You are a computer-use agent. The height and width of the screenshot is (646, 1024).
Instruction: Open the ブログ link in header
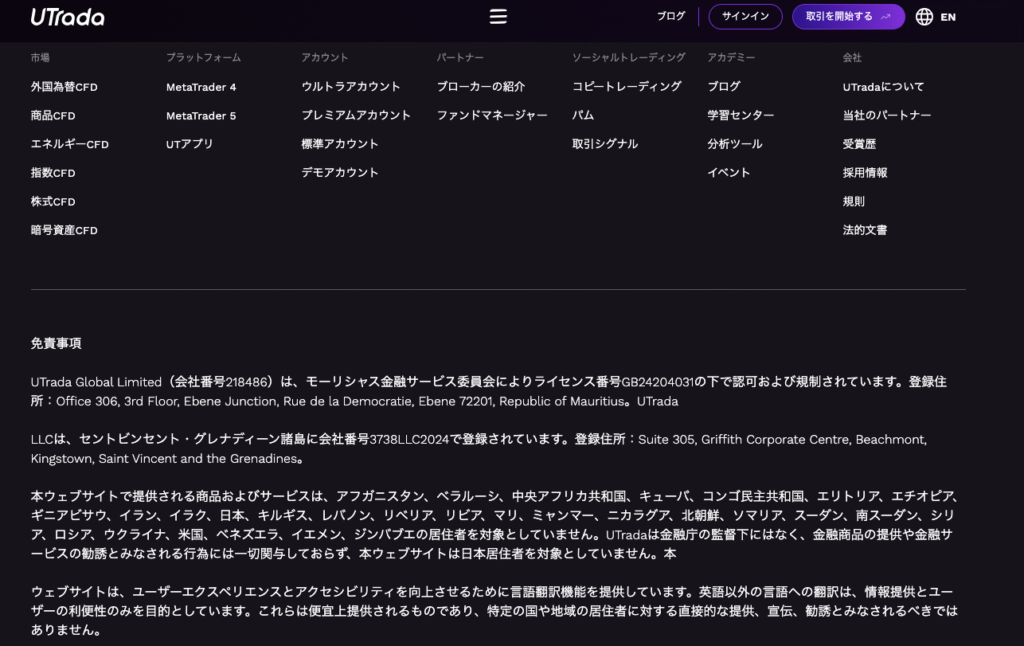(x=671, y=16)
